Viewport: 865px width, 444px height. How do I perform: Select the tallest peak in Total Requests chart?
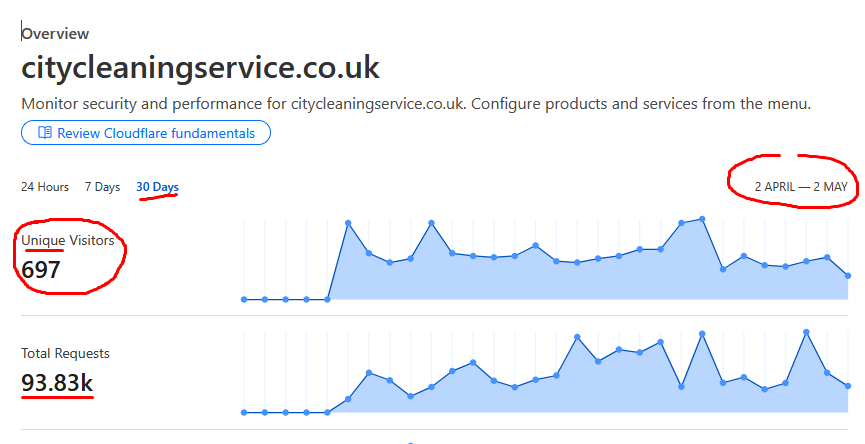[x=806, y=332]
